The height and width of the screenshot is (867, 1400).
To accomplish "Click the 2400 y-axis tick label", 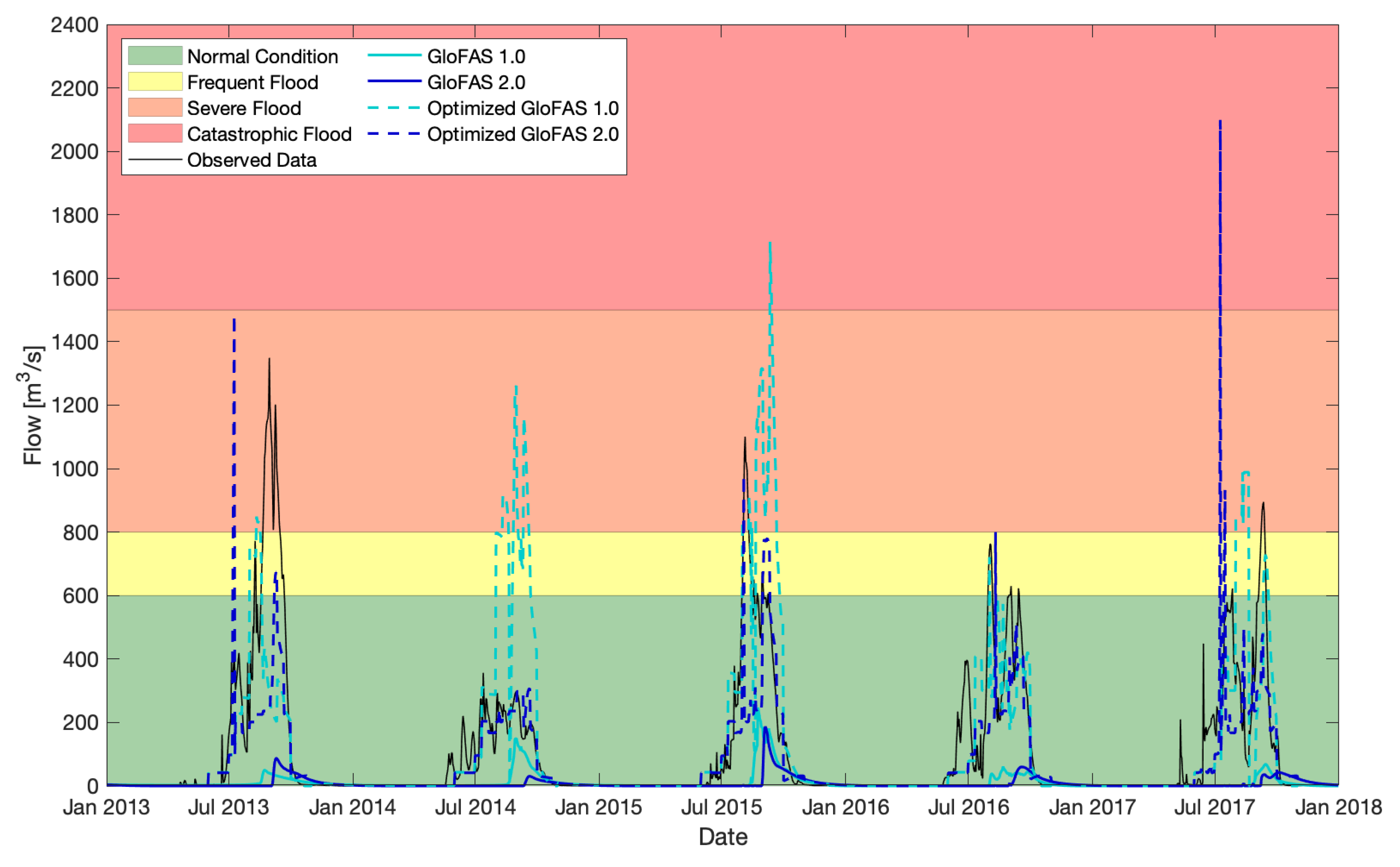I will (x=75, y=25).
